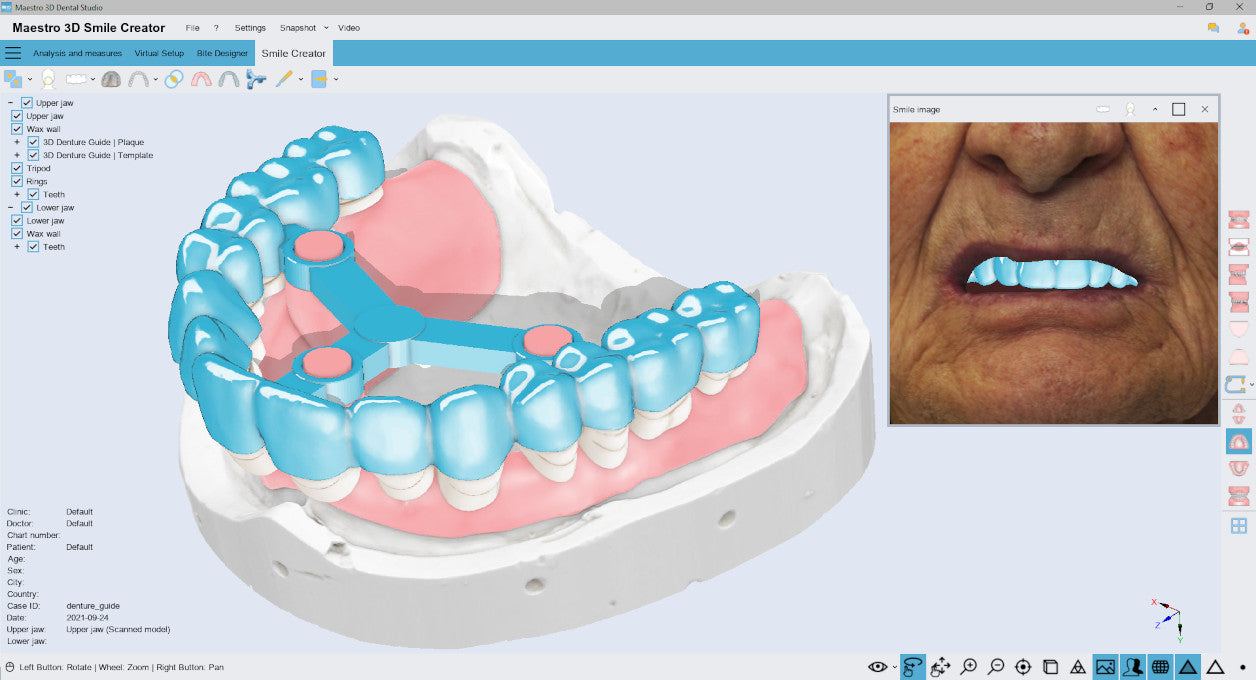Click the pink wax wall arch icon

pos(201,79)
